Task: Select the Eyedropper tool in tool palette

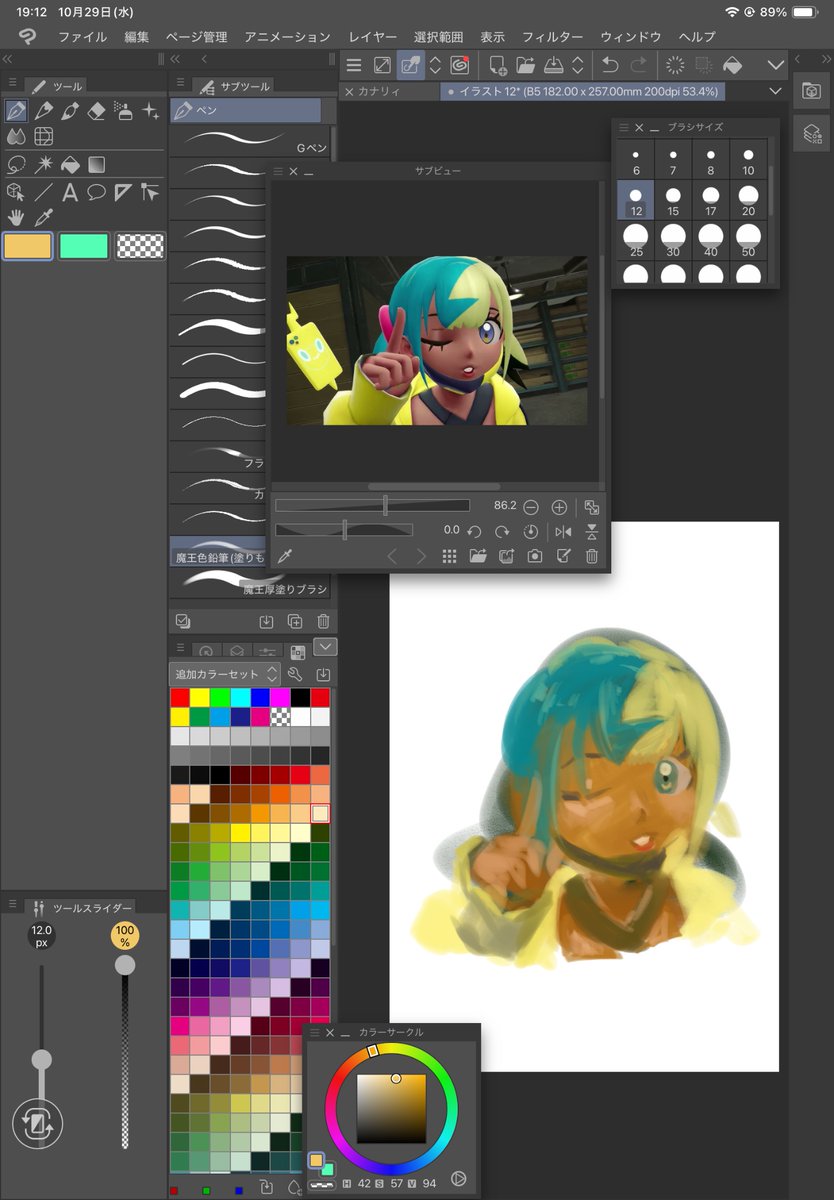Action: click(x=43, y=217)
